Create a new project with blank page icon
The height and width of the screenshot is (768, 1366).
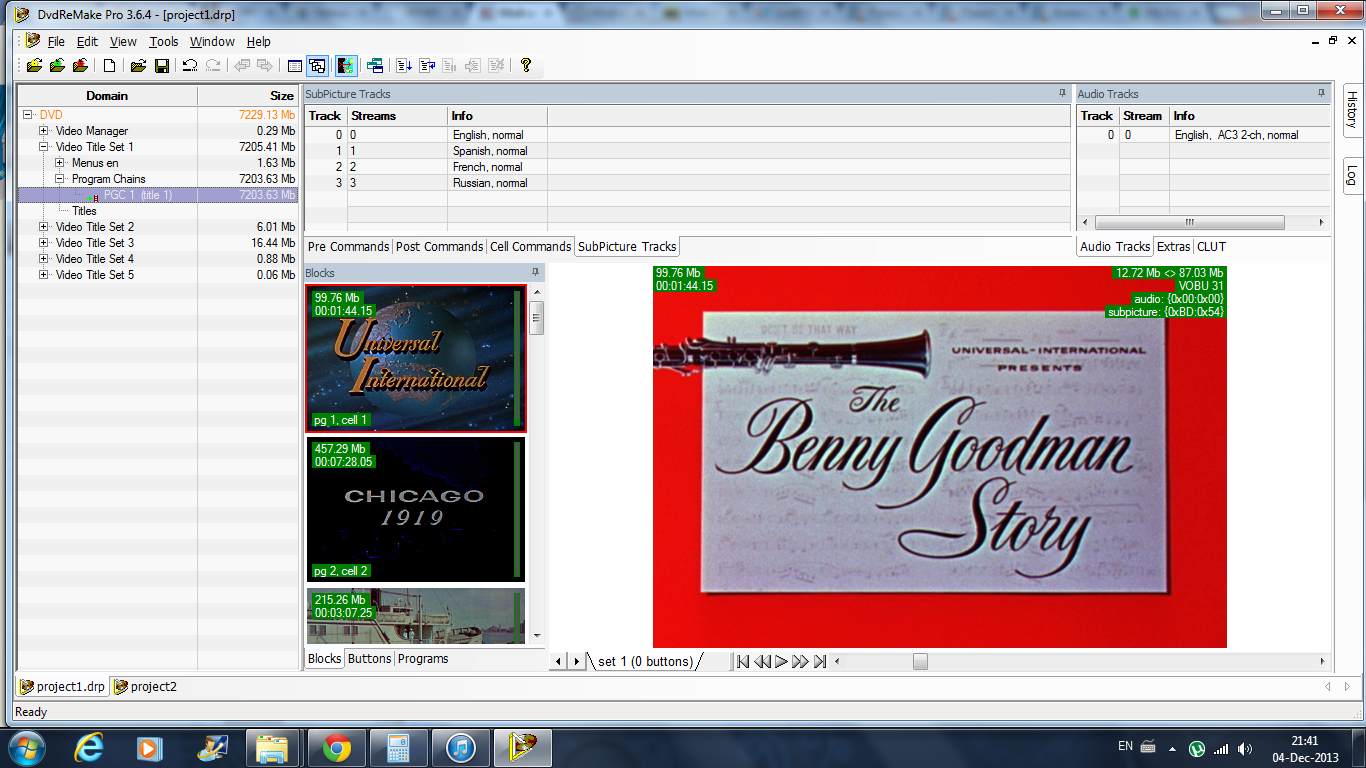click(x=110, y=66)
